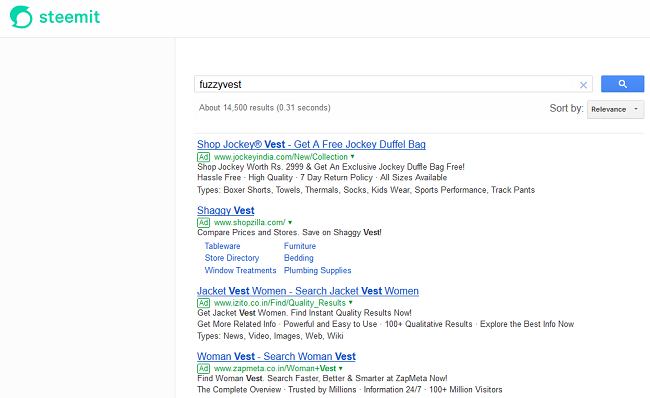The width and height of the screenshot is (650, 398).
Task: Click the Ad badge beside zapmeta.co.in
Action: [x=204, y=368]
